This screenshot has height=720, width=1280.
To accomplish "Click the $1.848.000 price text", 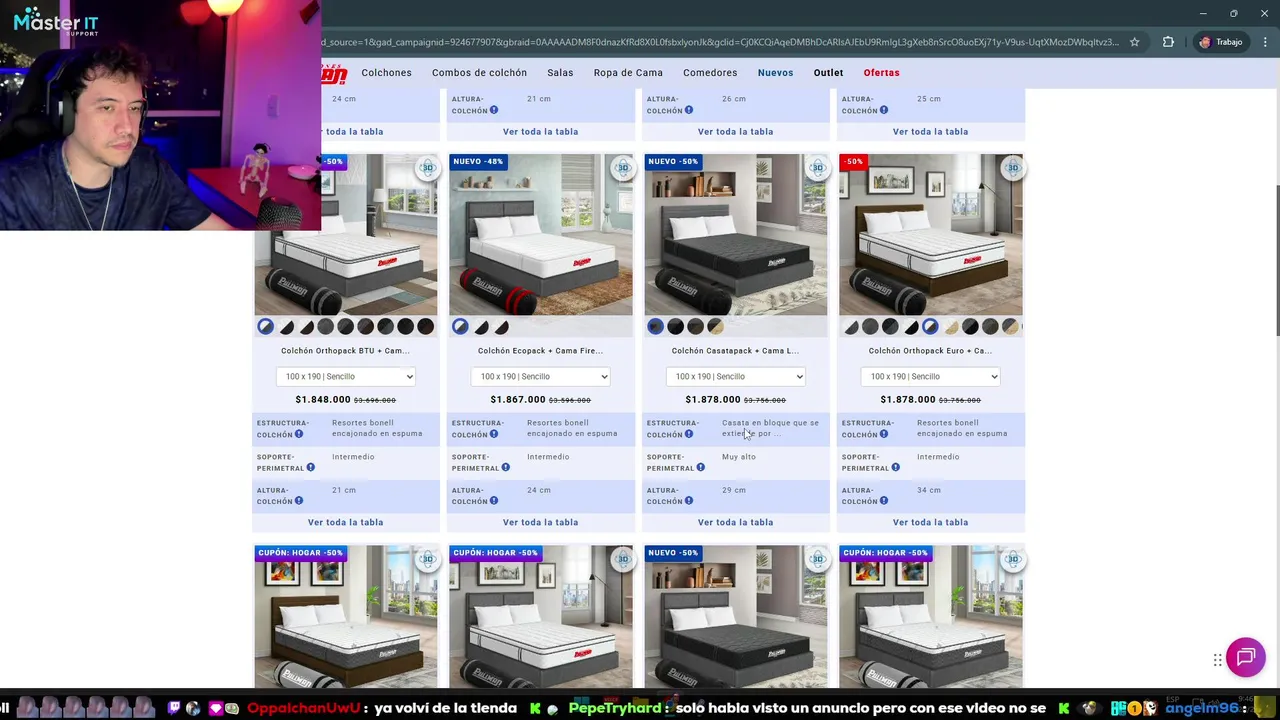I will point(323,400).
